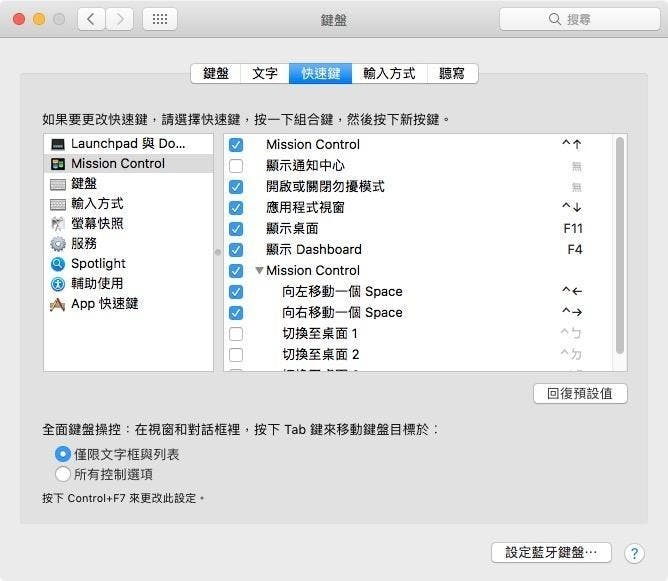
Task: Click the App 快速鍵 icon
Action: [x=58, y=304]
